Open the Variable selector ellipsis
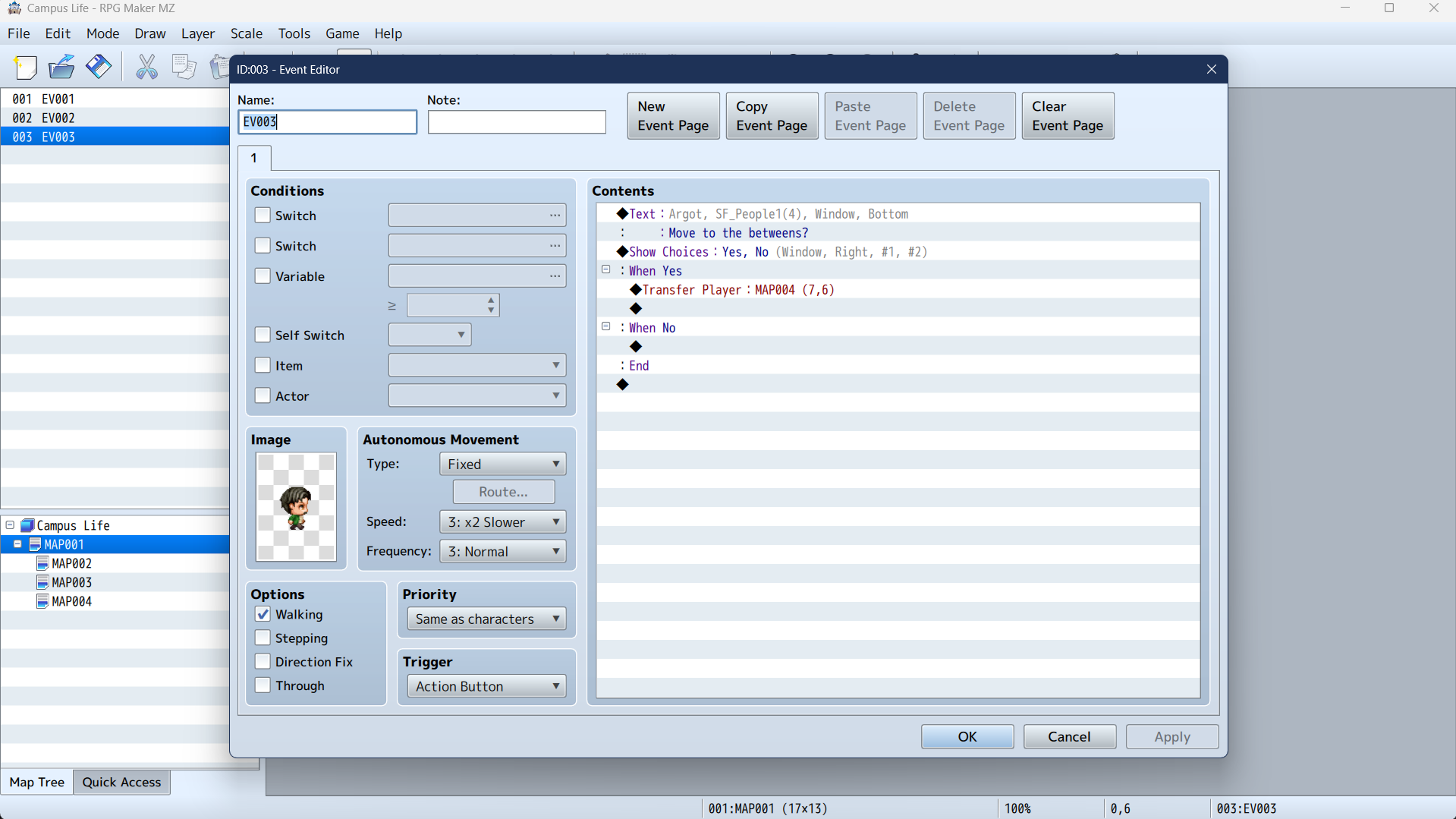 pos(555,276)
